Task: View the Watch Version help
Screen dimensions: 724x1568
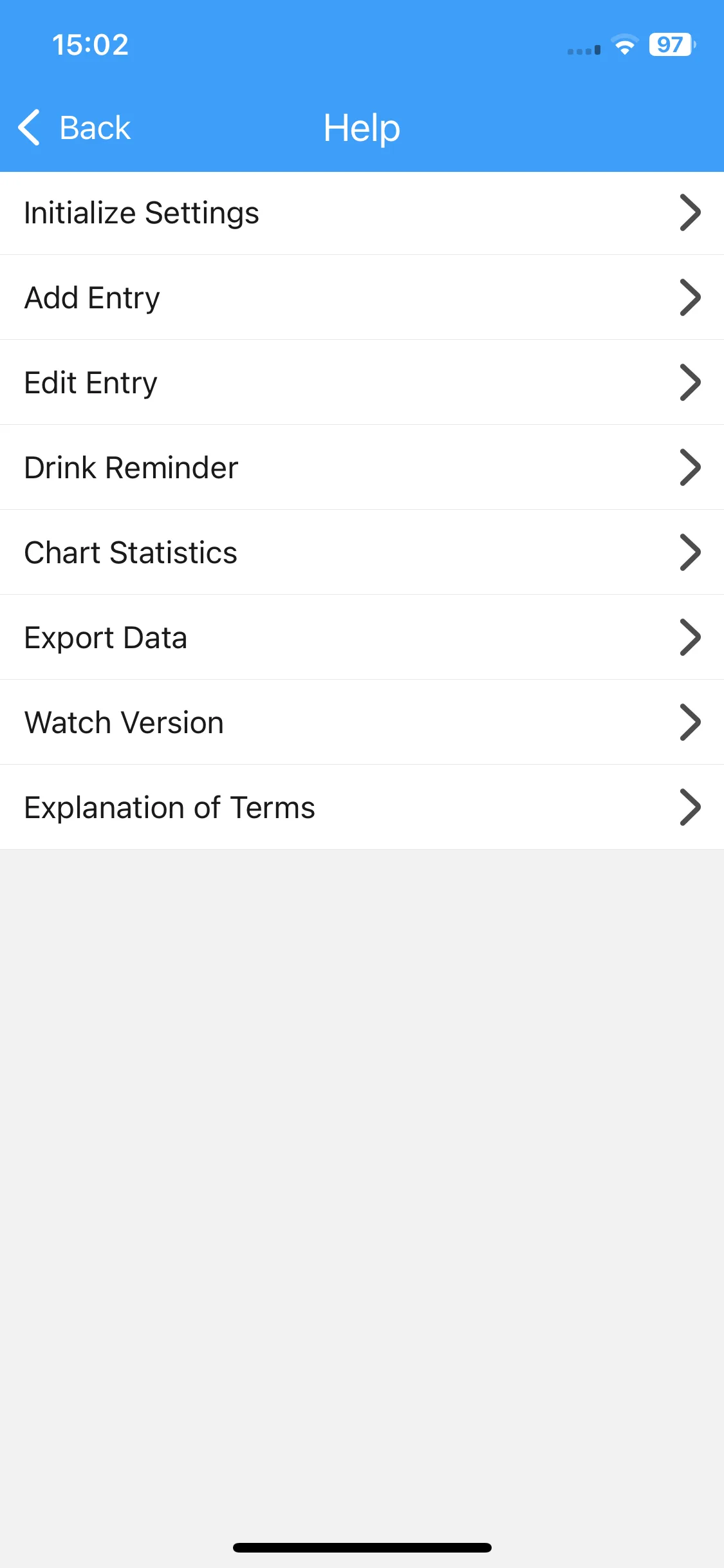Action: [362, 722]
